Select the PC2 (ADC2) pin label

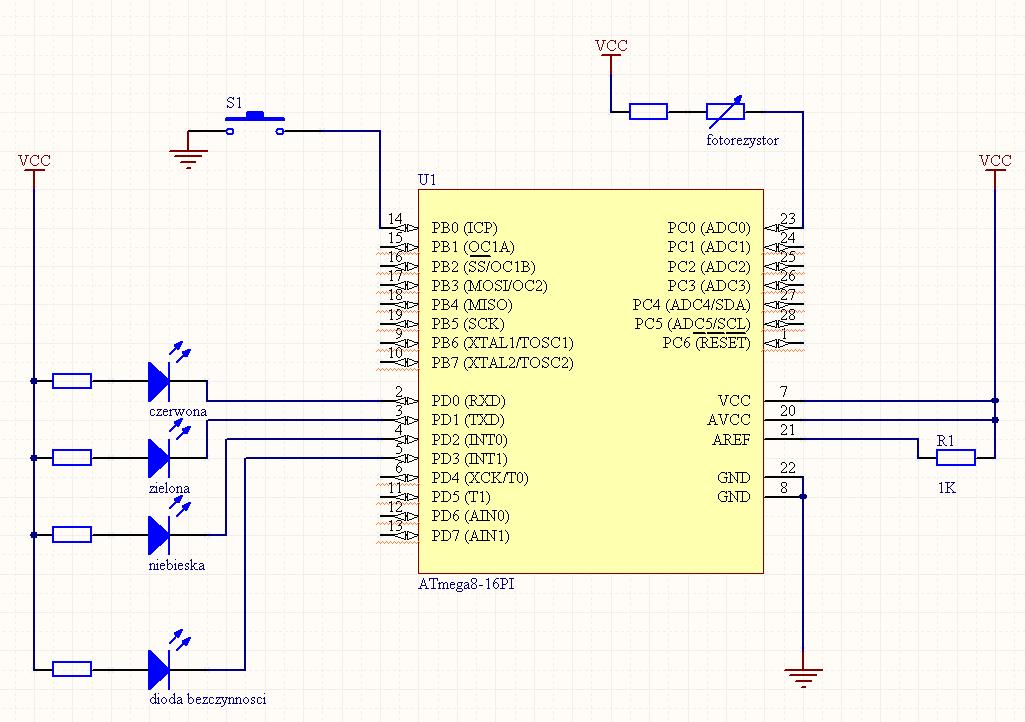[709, 267]
